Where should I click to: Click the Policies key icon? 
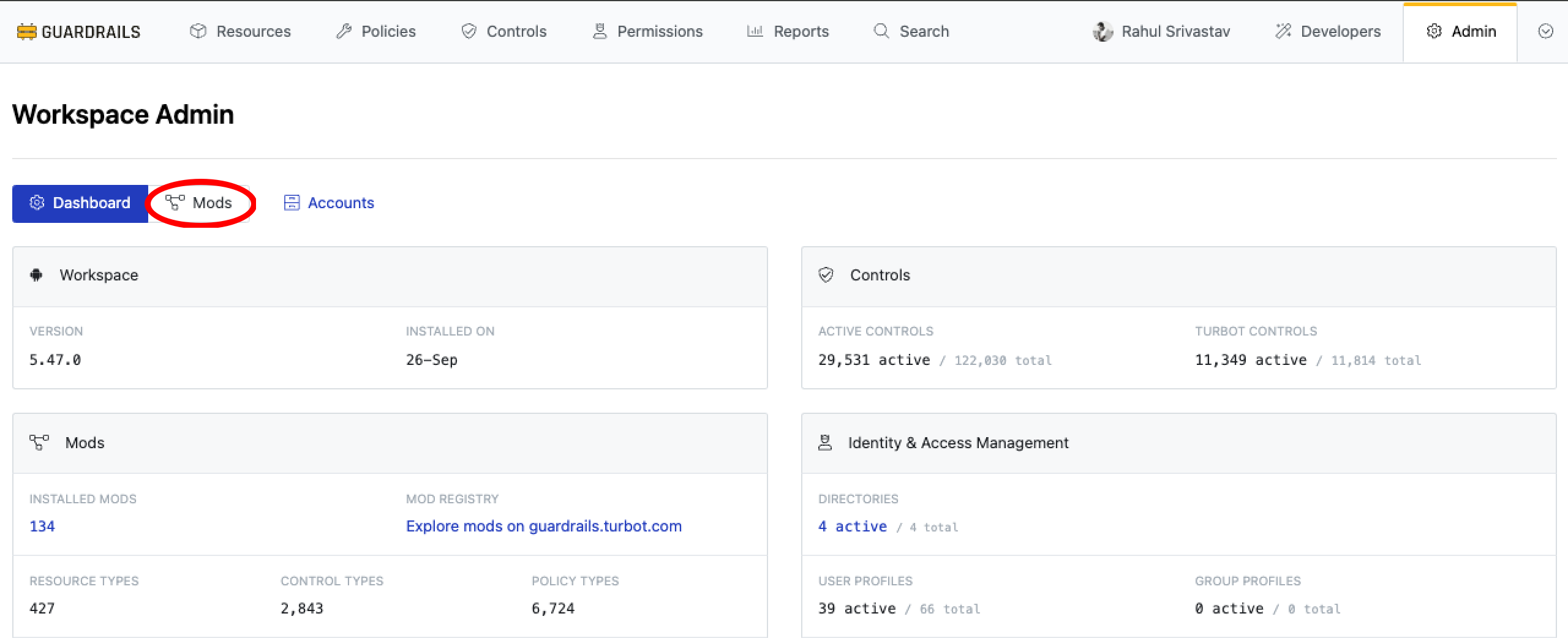pos(344,31)
